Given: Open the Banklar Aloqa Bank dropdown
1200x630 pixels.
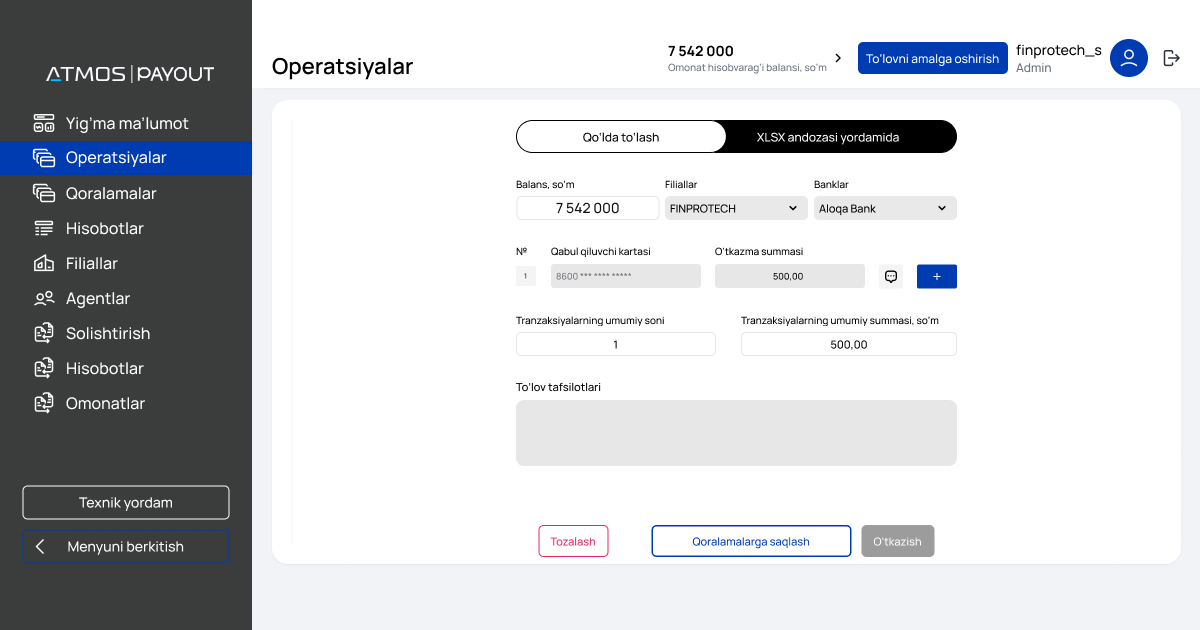Looking at the screenshot, I should click(x=884, y=208).
